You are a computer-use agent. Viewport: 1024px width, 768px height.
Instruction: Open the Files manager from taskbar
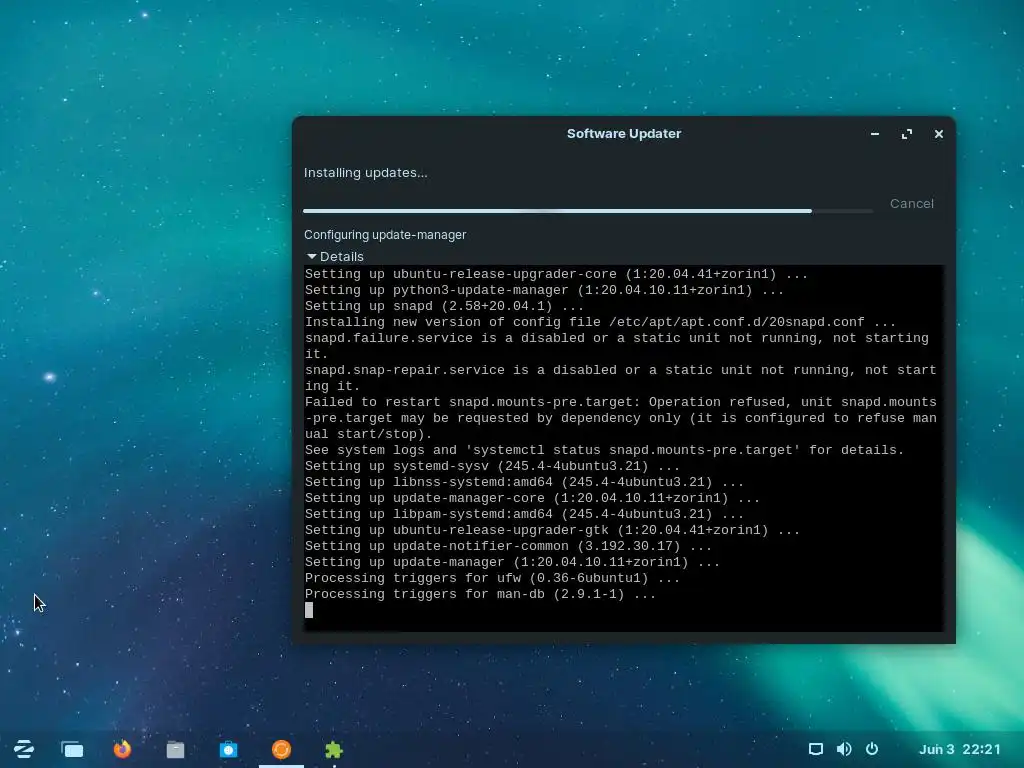175,749
